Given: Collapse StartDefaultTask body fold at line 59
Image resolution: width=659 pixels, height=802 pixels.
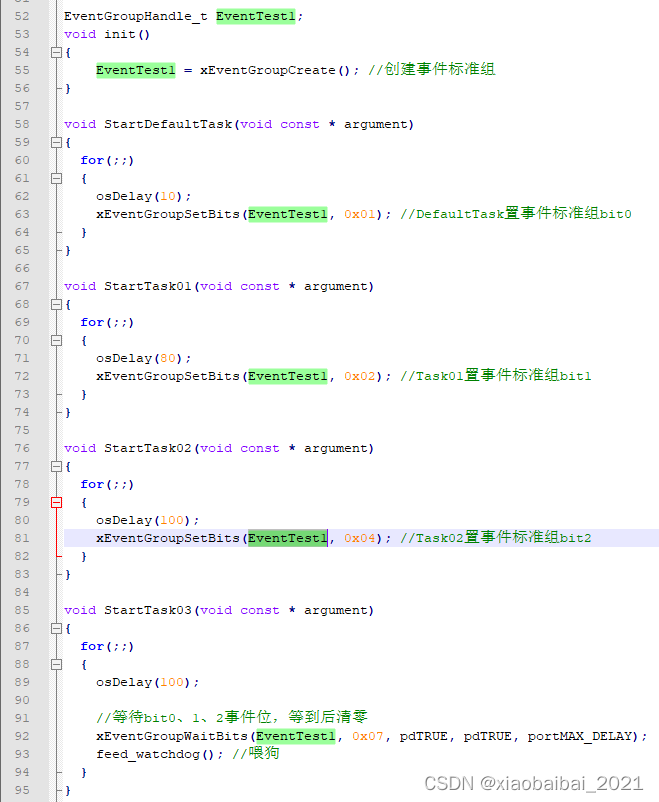Looking at the screenshot, I should click(56, 142).
